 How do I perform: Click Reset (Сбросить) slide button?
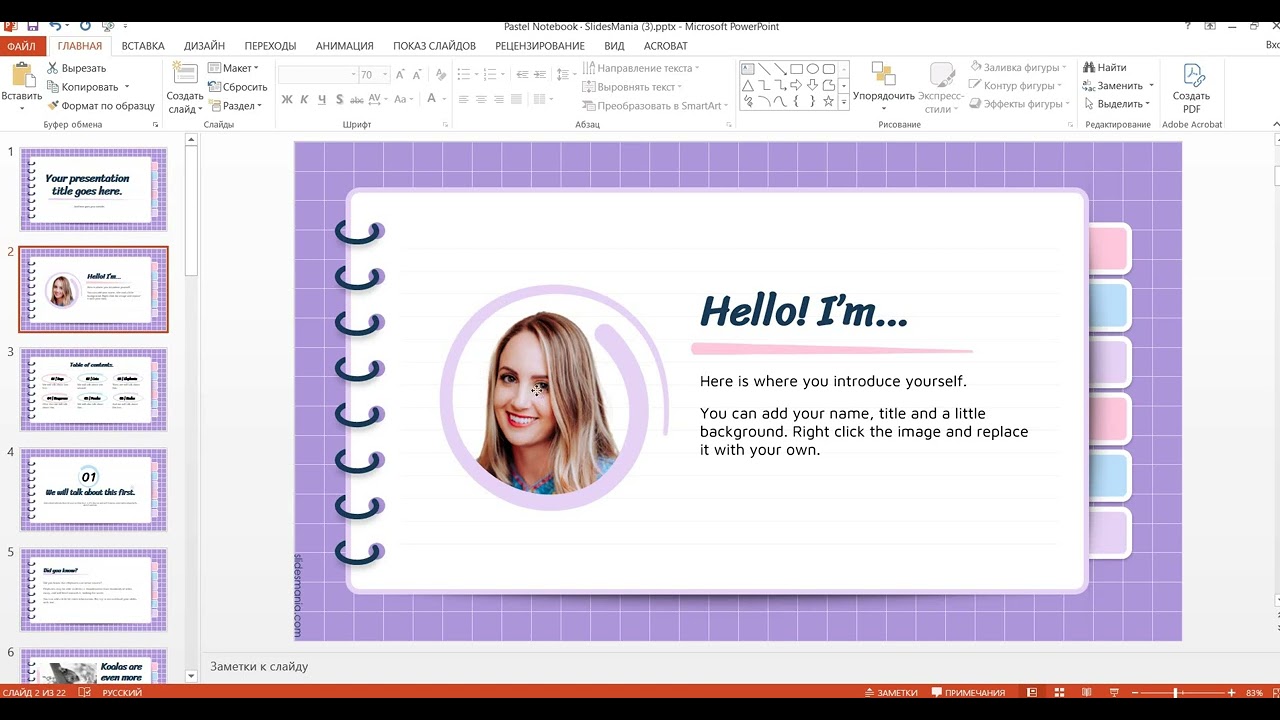pyautogui.click(x=238, y=87)
